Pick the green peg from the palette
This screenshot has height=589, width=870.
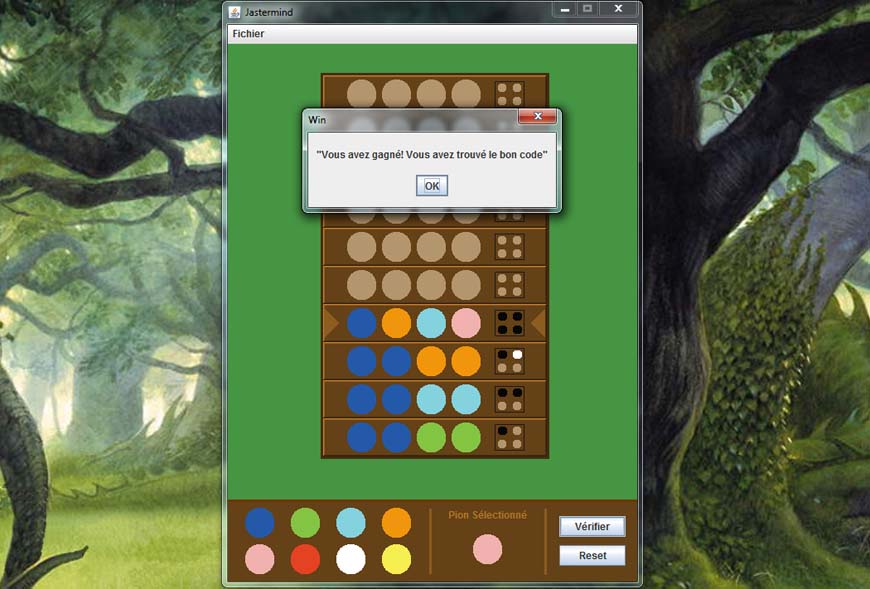(305, 523)
